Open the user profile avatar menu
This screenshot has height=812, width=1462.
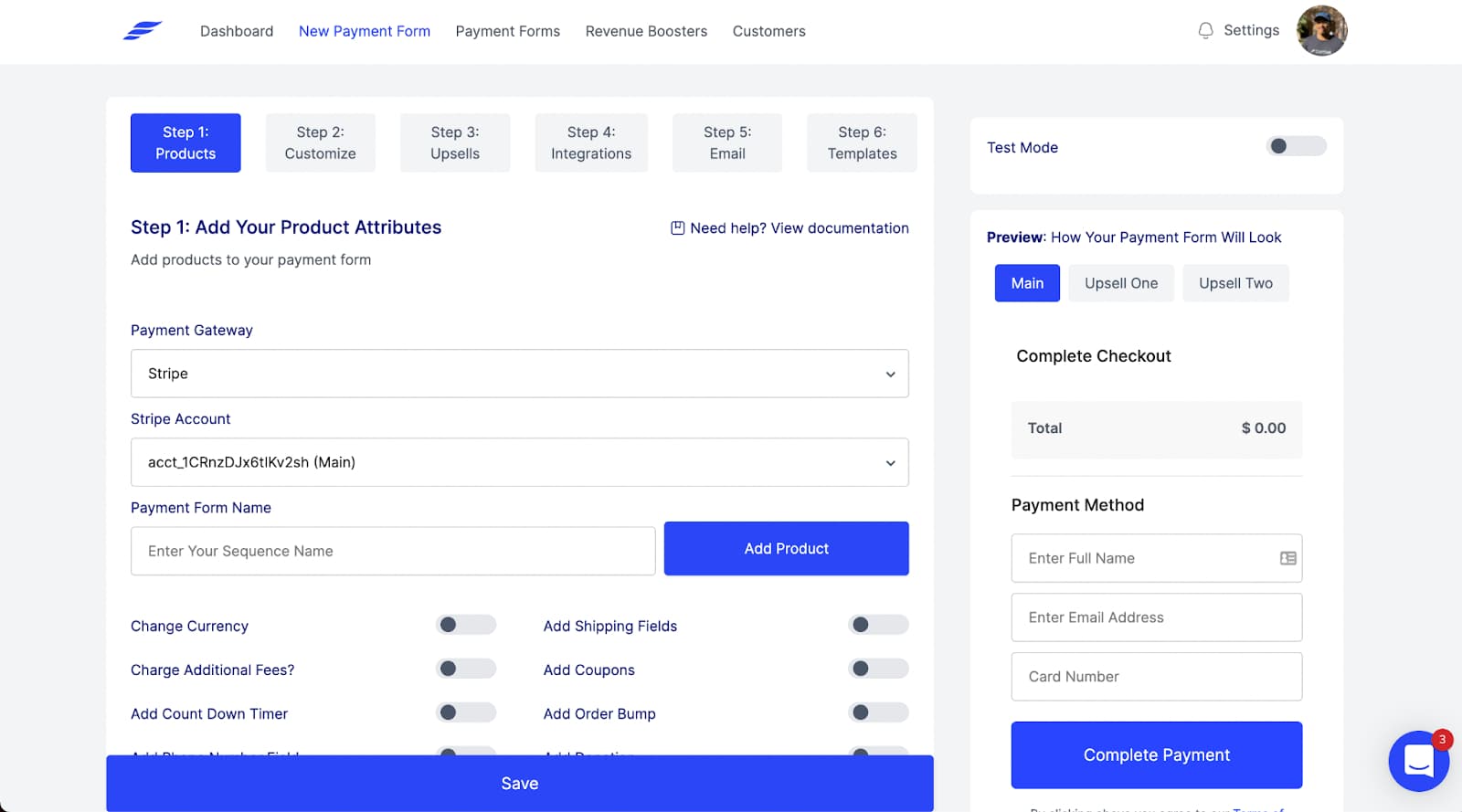1321,31
